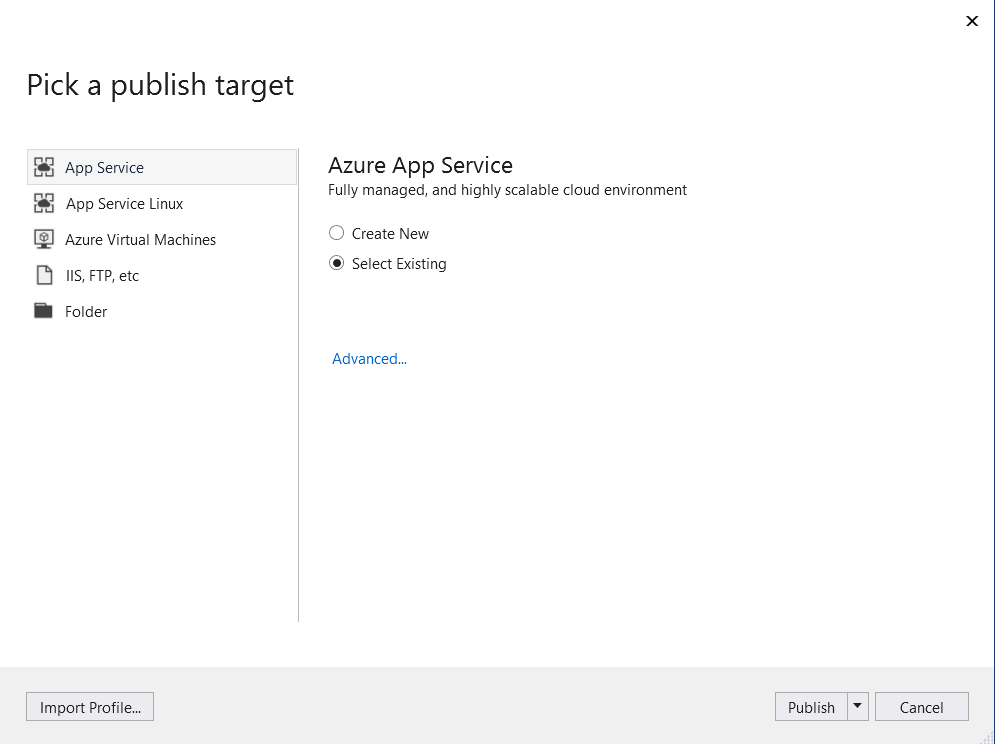
Task: Select the IIS, FTP, etc target
Action: click(162, 275)
